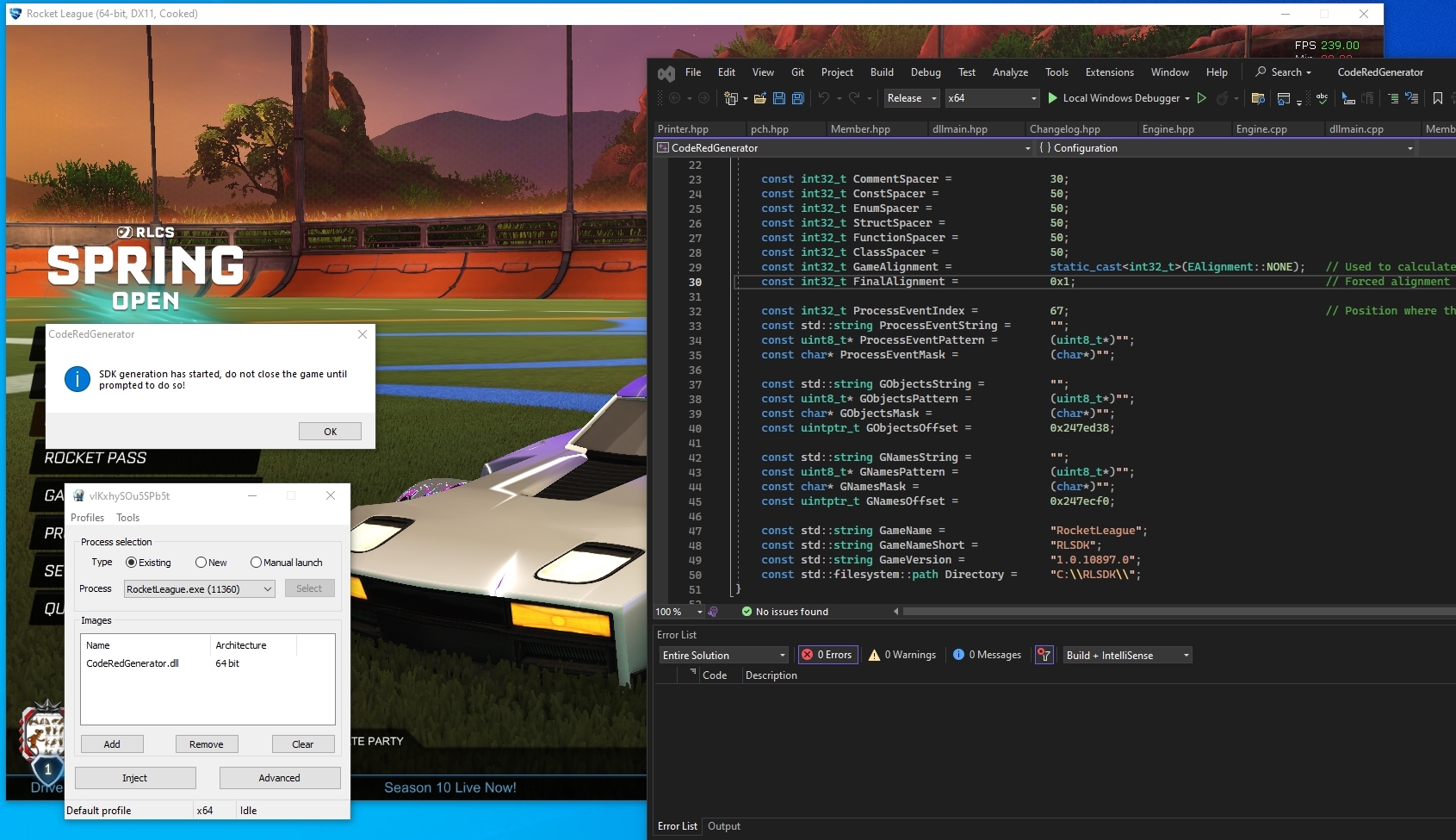Viewport: 1456px width, 840px height.
Task: Toggle the abc spell checker icon
Action: (x=1322, y=98)
